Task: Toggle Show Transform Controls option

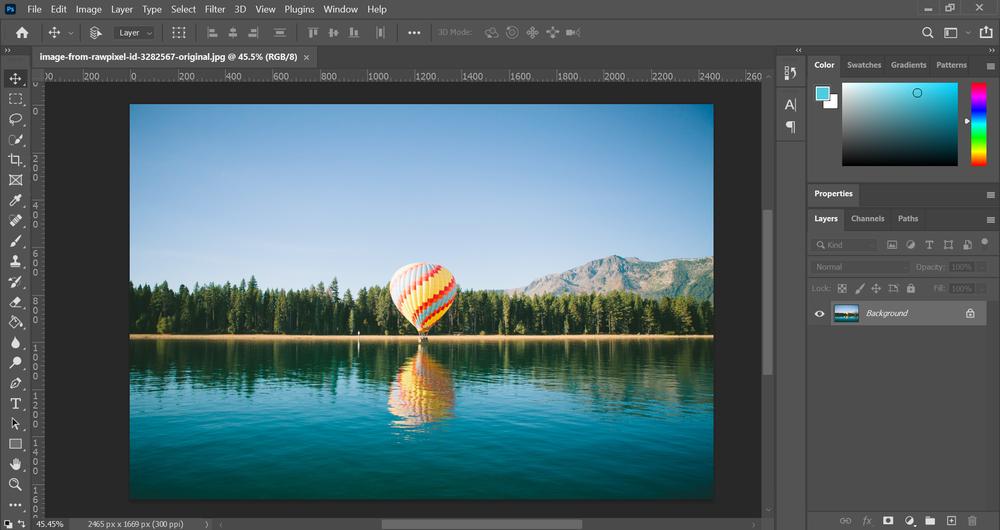Action: [179, 33]
